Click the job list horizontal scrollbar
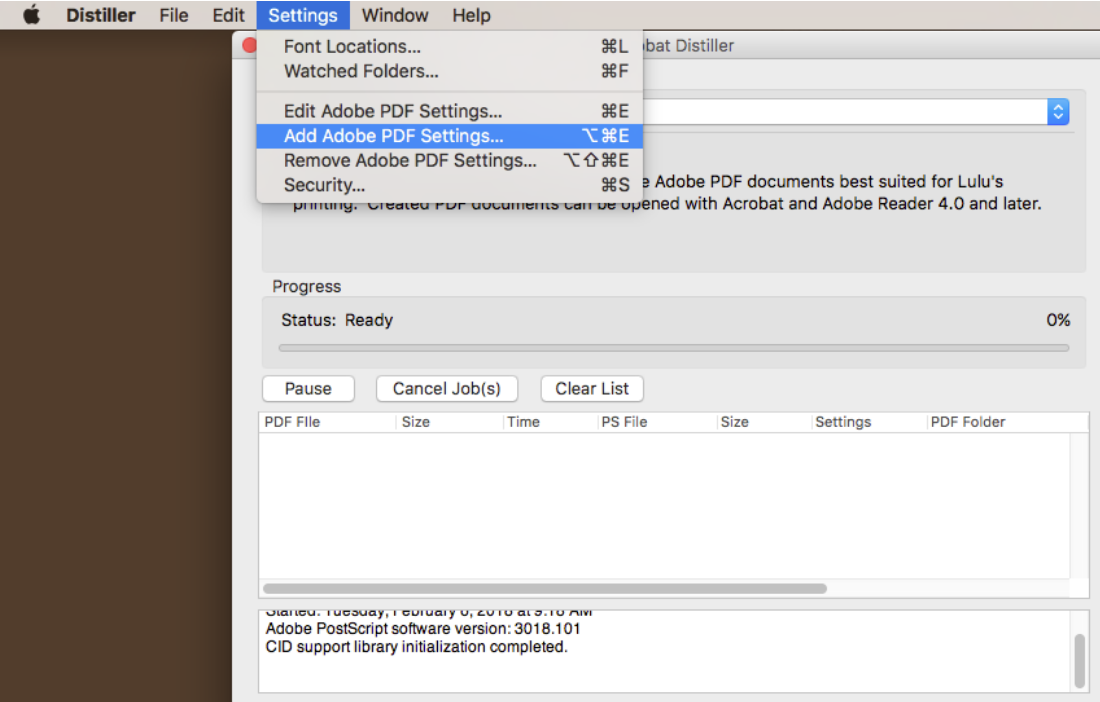This screenshot has width=1100, height=702. pyautogui.click(x=545, y=588)
